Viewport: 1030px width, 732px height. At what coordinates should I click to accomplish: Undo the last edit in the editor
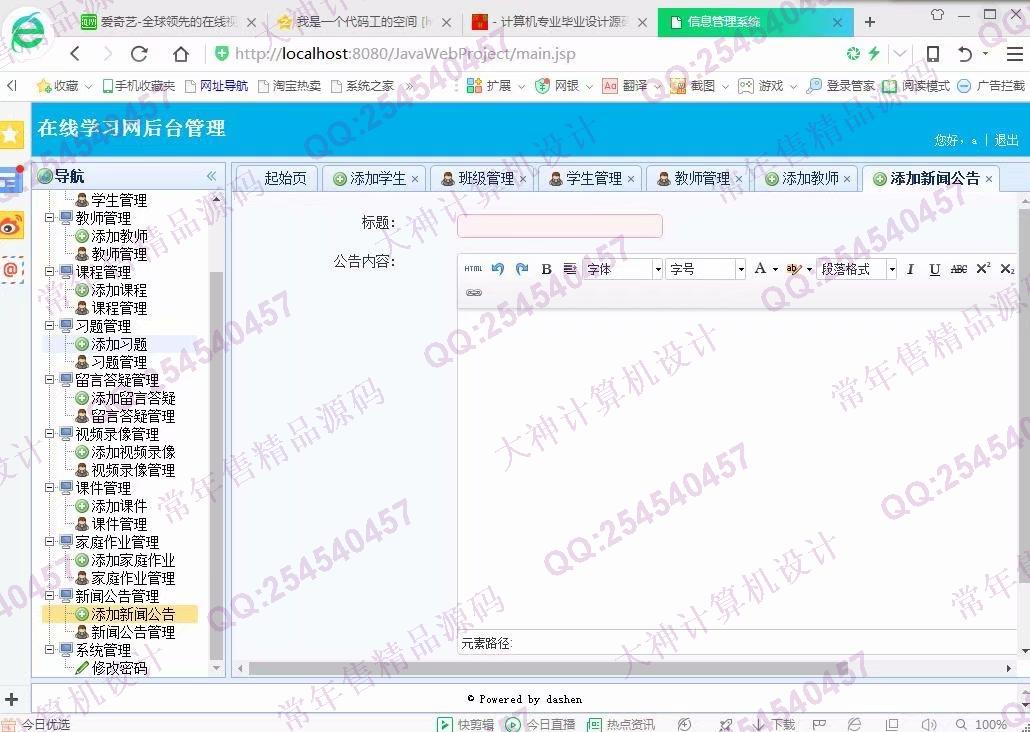(498, 269)
